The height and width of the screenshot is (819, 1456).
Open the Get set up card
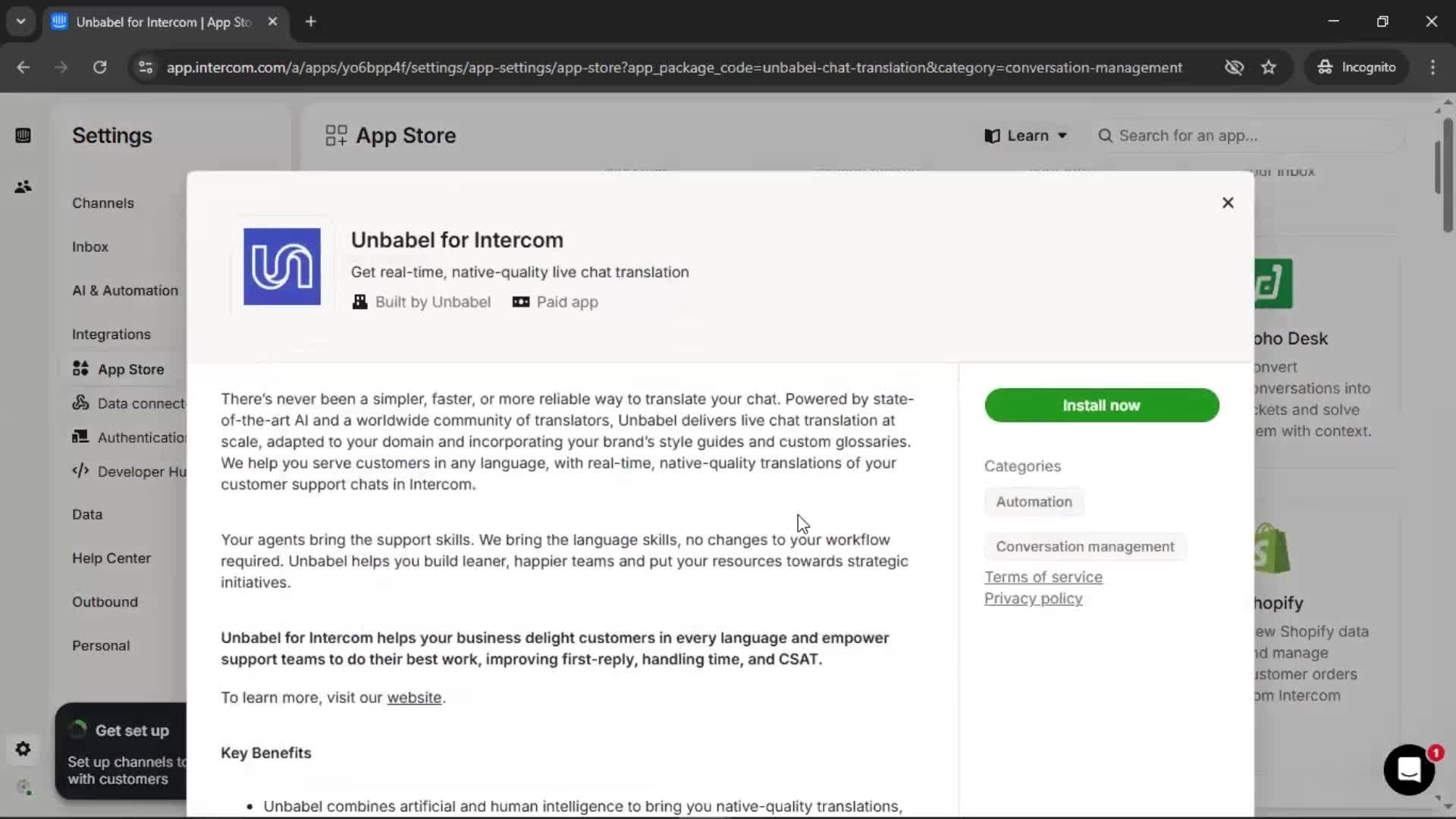121,752
